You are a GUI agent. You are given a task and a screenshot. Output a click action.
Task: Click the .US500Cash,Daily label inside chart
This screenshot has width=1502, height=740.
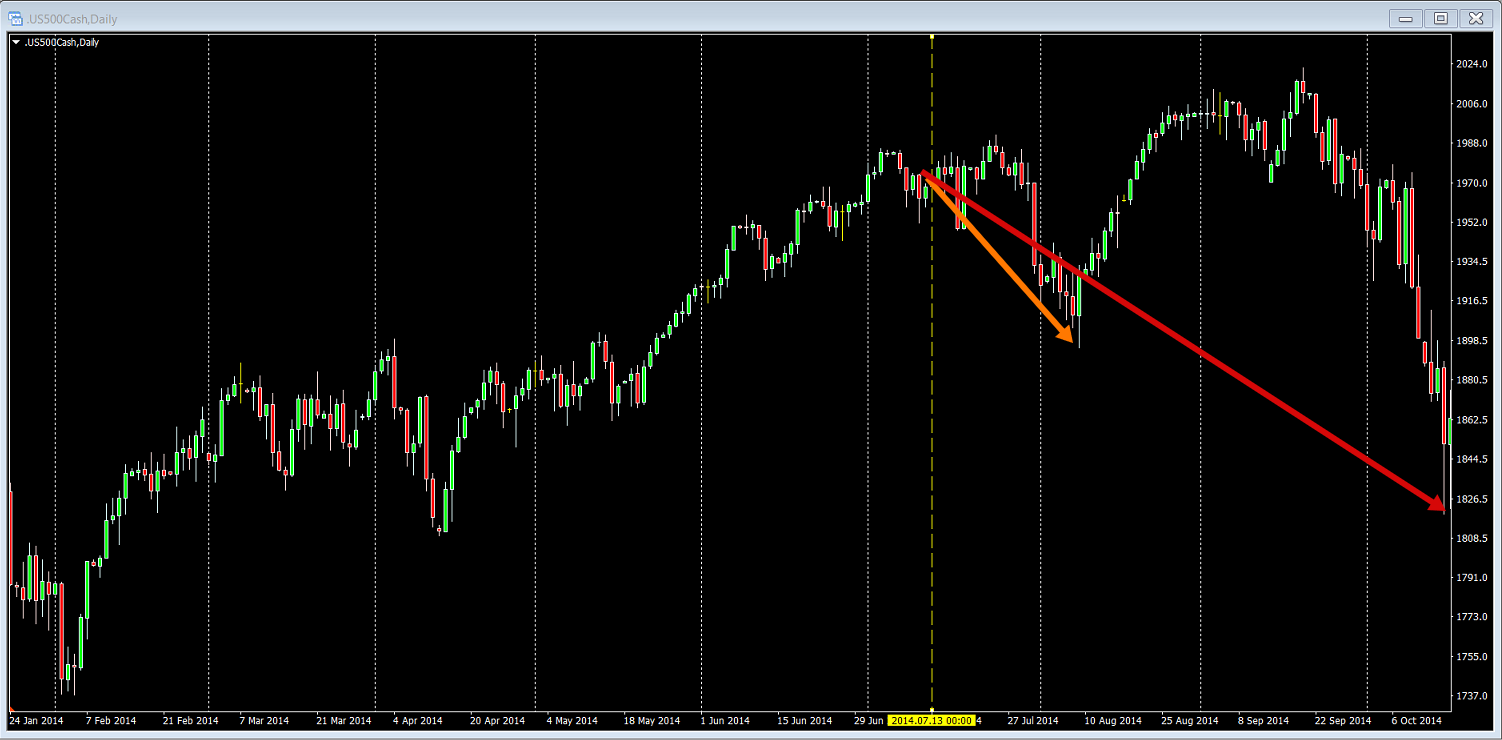[x=60, y=42]
